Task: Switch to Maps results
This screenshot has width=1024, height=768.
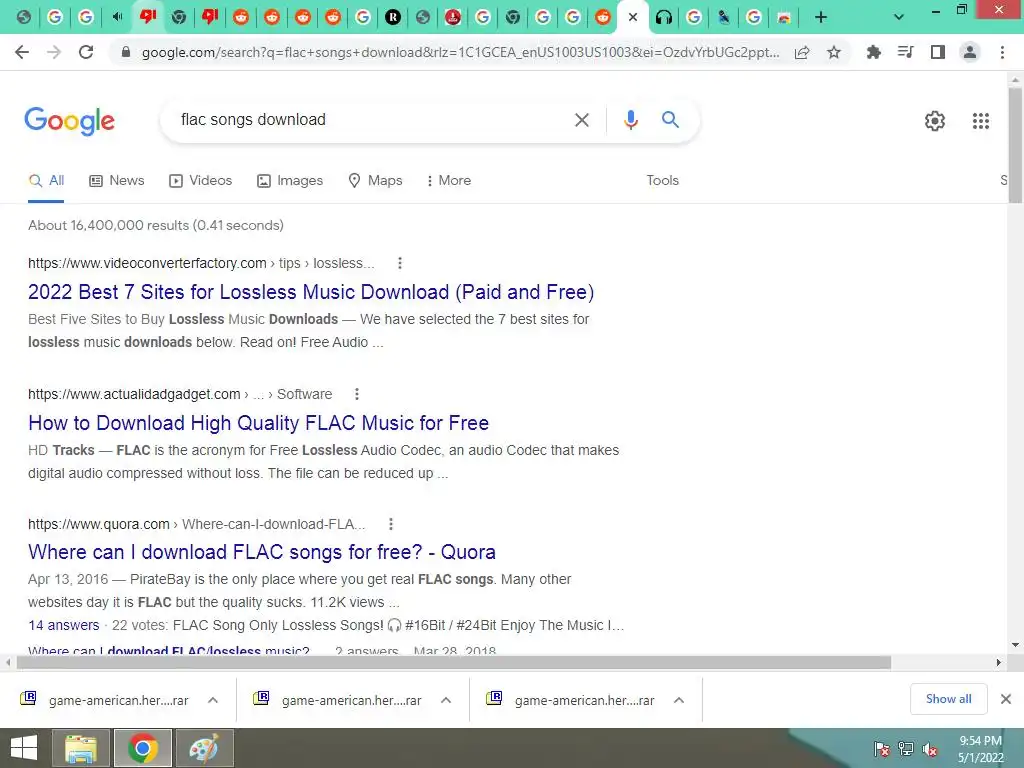Action: click(x=375, y=180)
